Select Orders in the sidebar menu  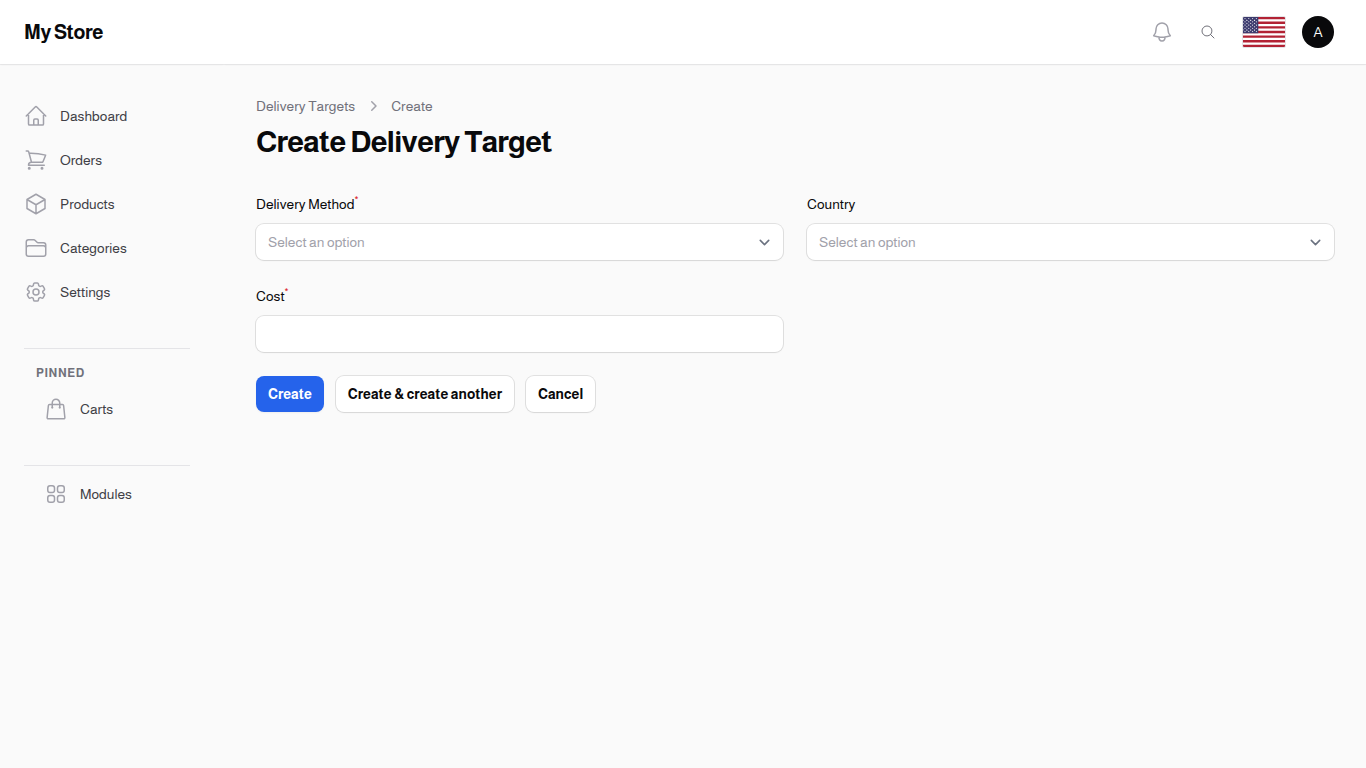pos(80,159)
